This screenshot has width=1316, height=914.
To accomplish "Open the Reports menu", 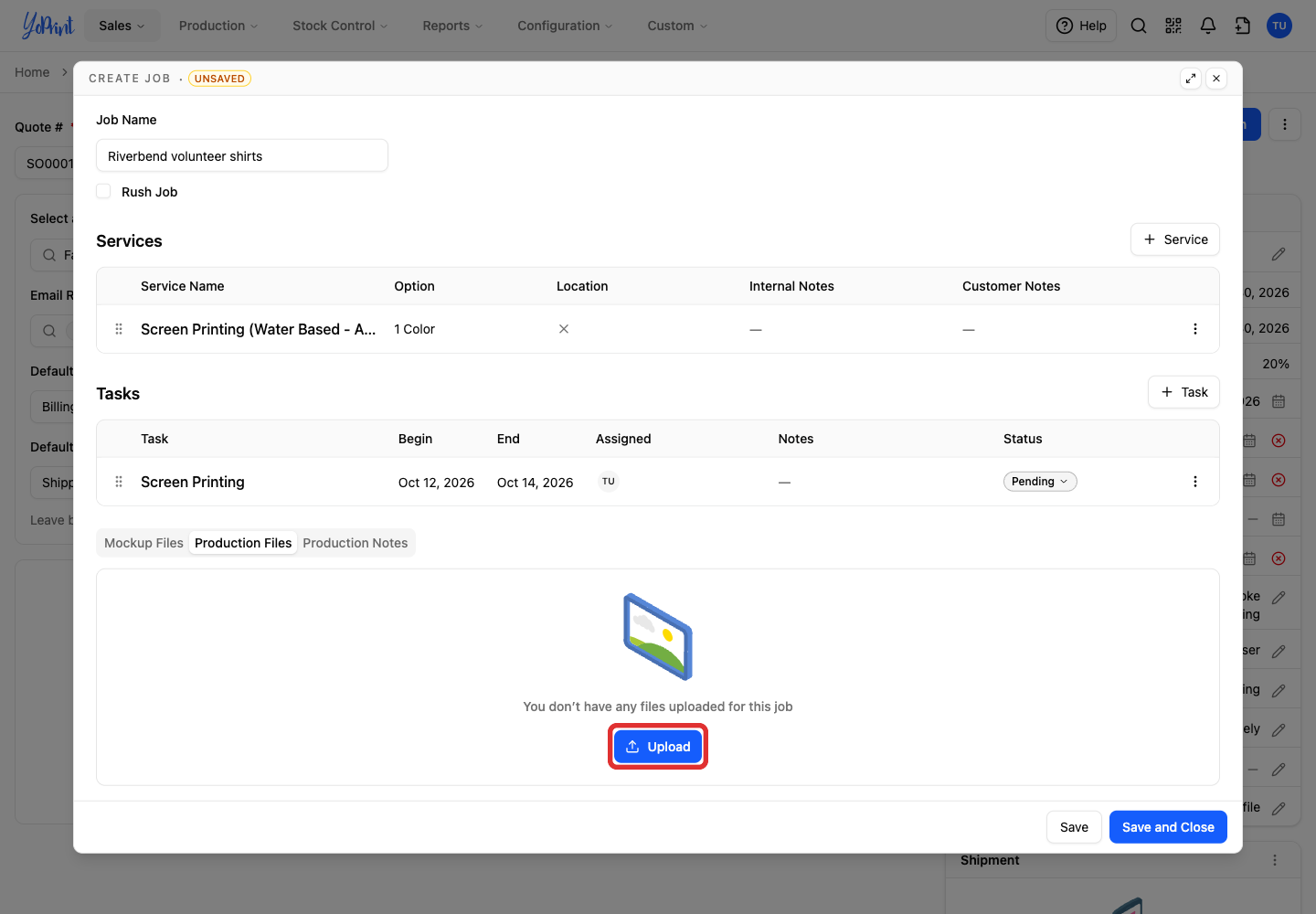I will click(x=452, y=26).
